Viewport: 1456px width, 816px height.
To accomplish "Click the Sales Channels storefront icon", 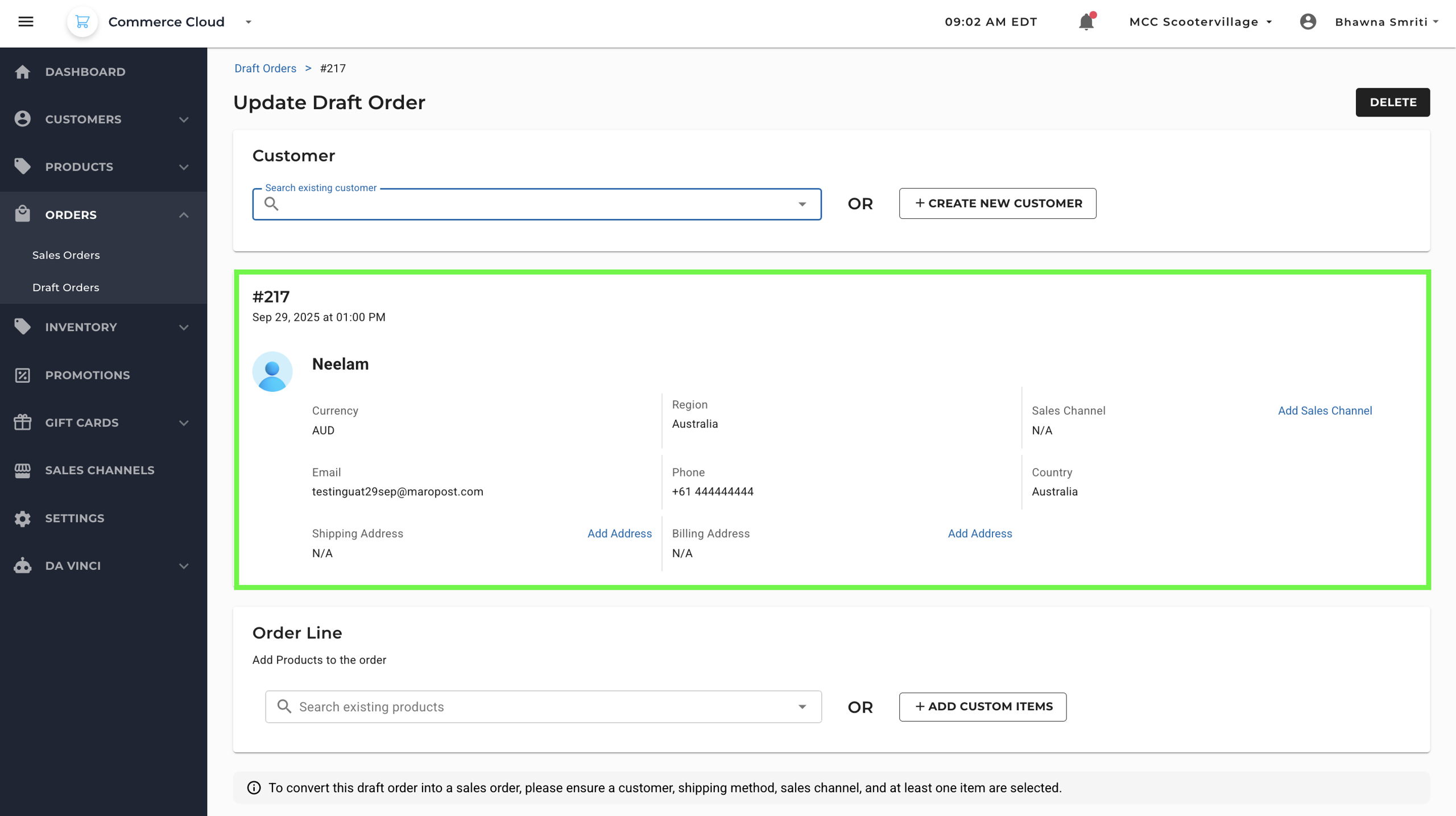I will 23,470.
